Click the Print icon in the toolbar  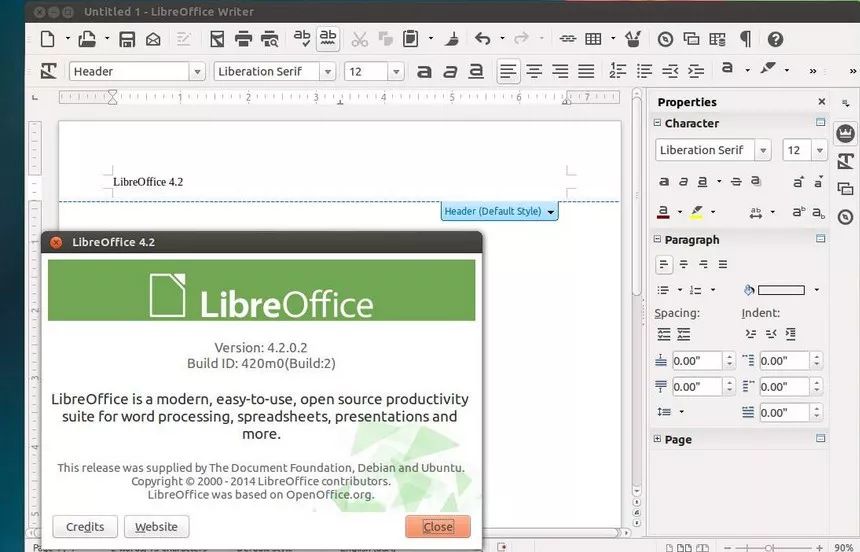(242, 40)
